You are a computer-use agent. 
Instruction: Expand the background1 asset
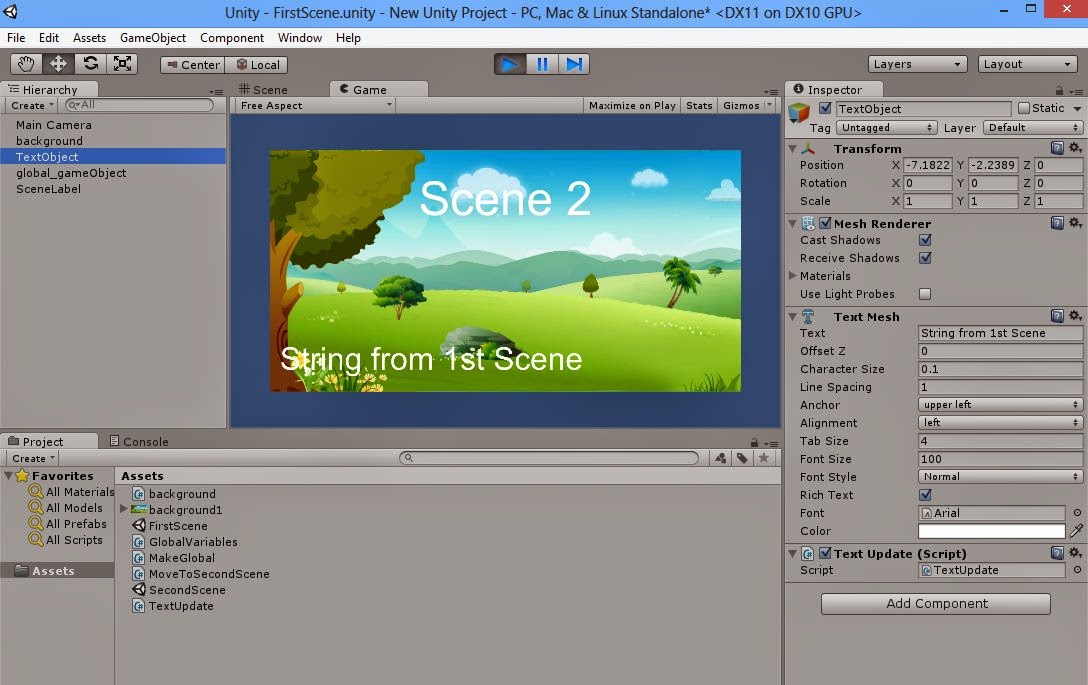click(124, 509)
